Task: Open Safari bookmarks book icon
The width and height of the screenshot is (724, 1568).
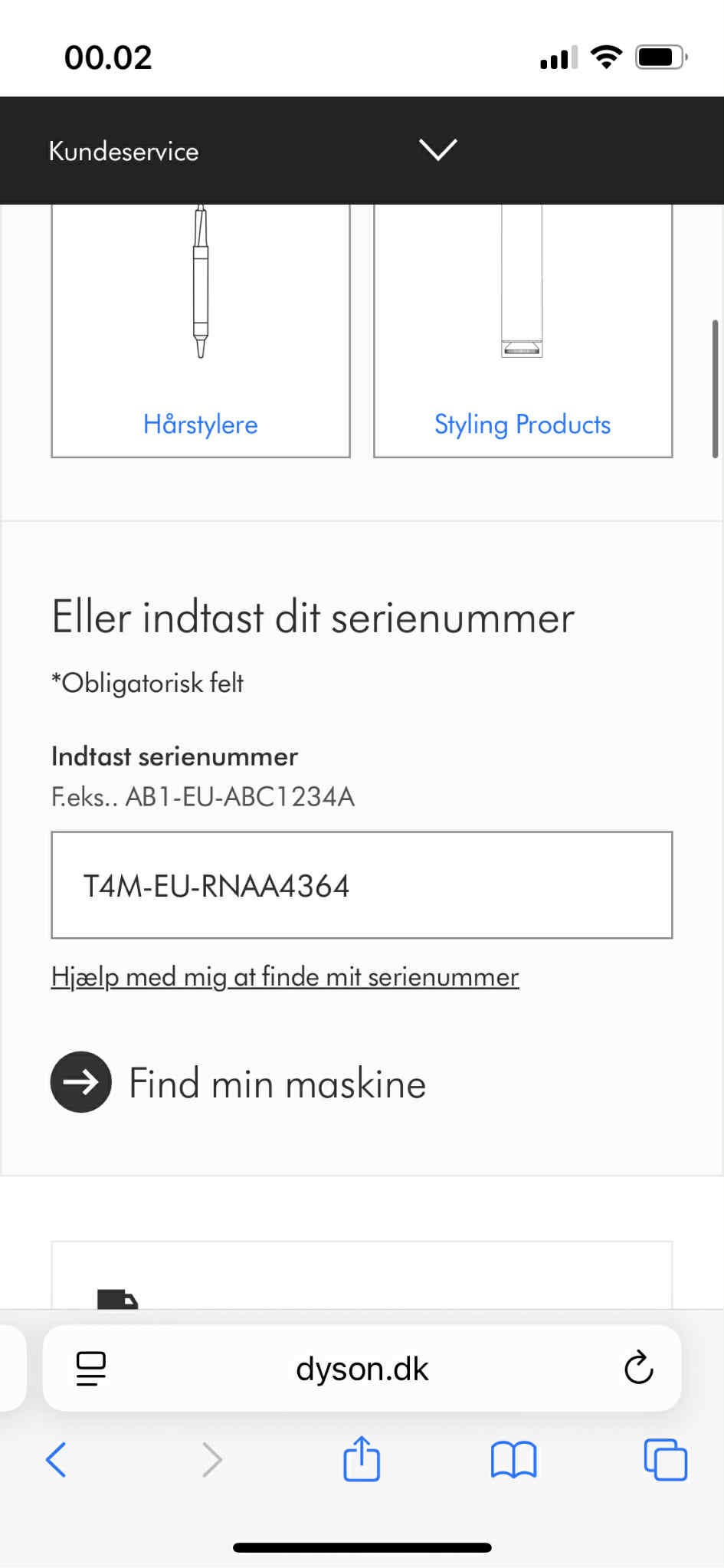Action: [x=513, y=1459]
